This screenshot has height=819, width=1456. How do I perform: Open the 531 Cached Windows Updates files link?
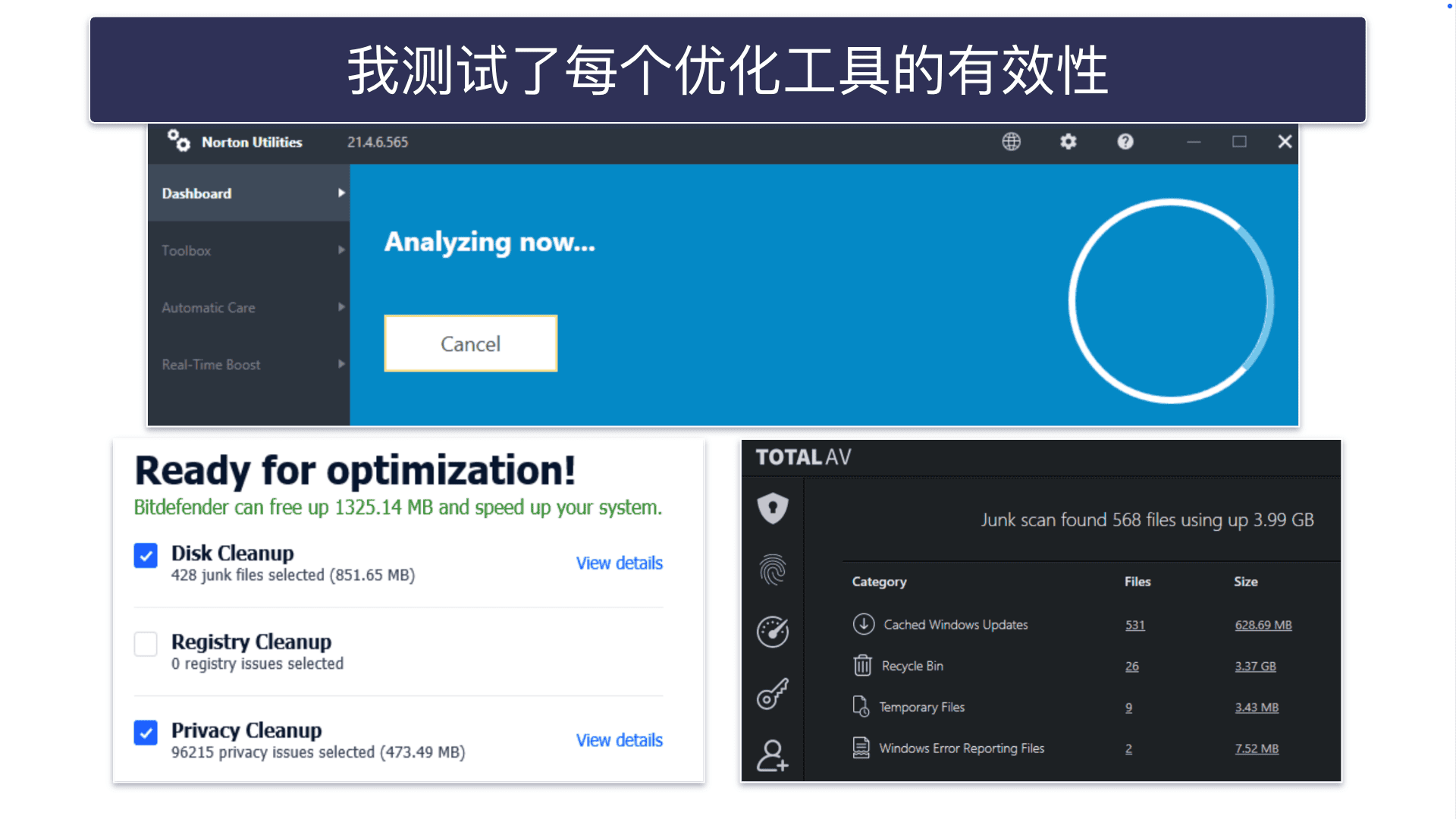1134,625
